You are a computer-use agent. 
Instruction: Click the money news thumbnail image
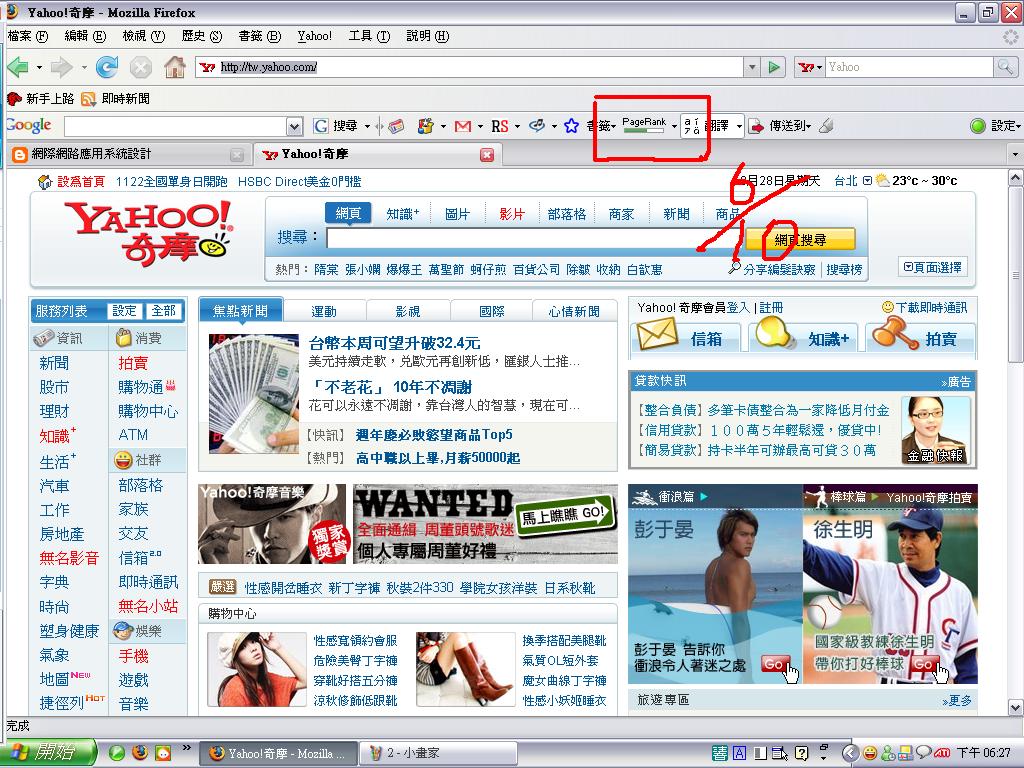tap(253, 394)
